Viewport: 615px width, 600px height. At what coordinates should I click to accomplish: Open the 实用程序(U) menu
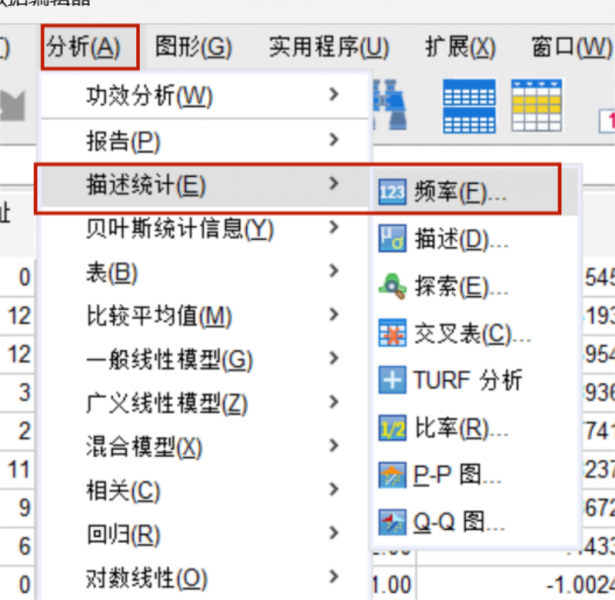[329, 47]
